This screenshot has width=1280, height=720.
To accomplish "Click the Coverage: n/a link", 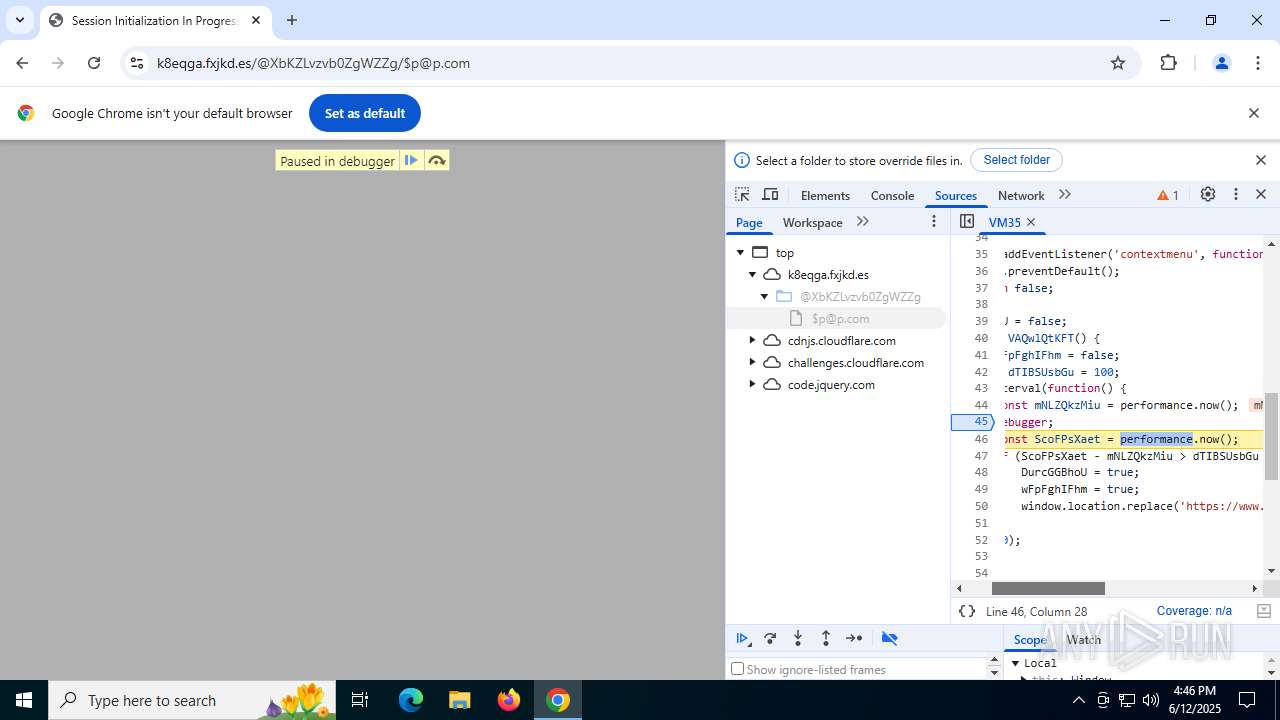I will click(1194, 611).
